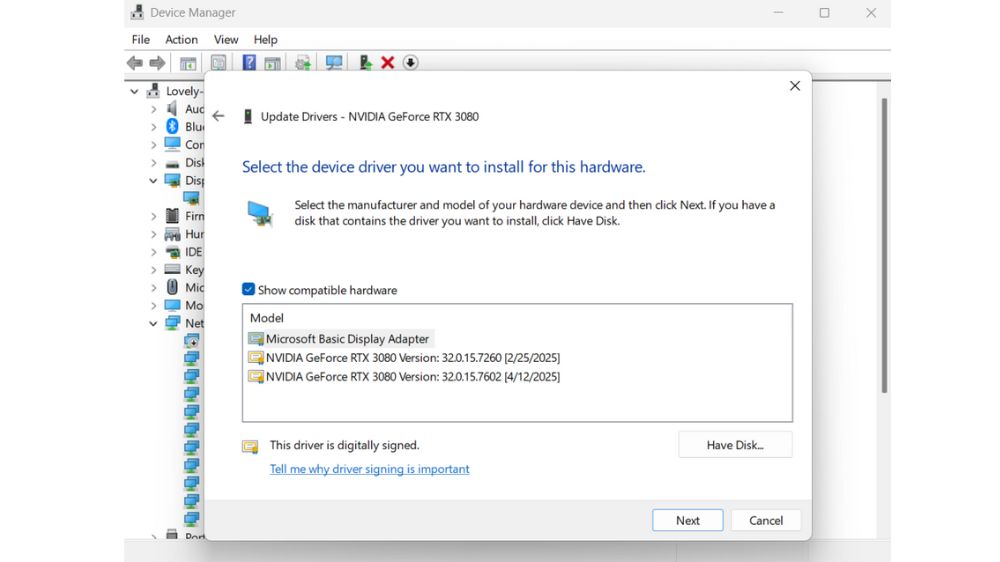This screenshot has width=1000, height=562.
Task: Collapse the Display adapters category chevron
Action: [153, 181]
